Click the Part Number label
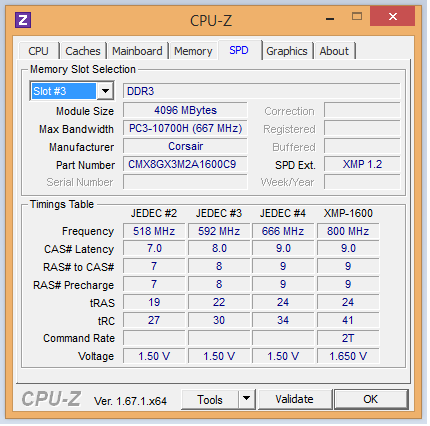The width and height of the screenshot is (430, 426). pos(85,165)
